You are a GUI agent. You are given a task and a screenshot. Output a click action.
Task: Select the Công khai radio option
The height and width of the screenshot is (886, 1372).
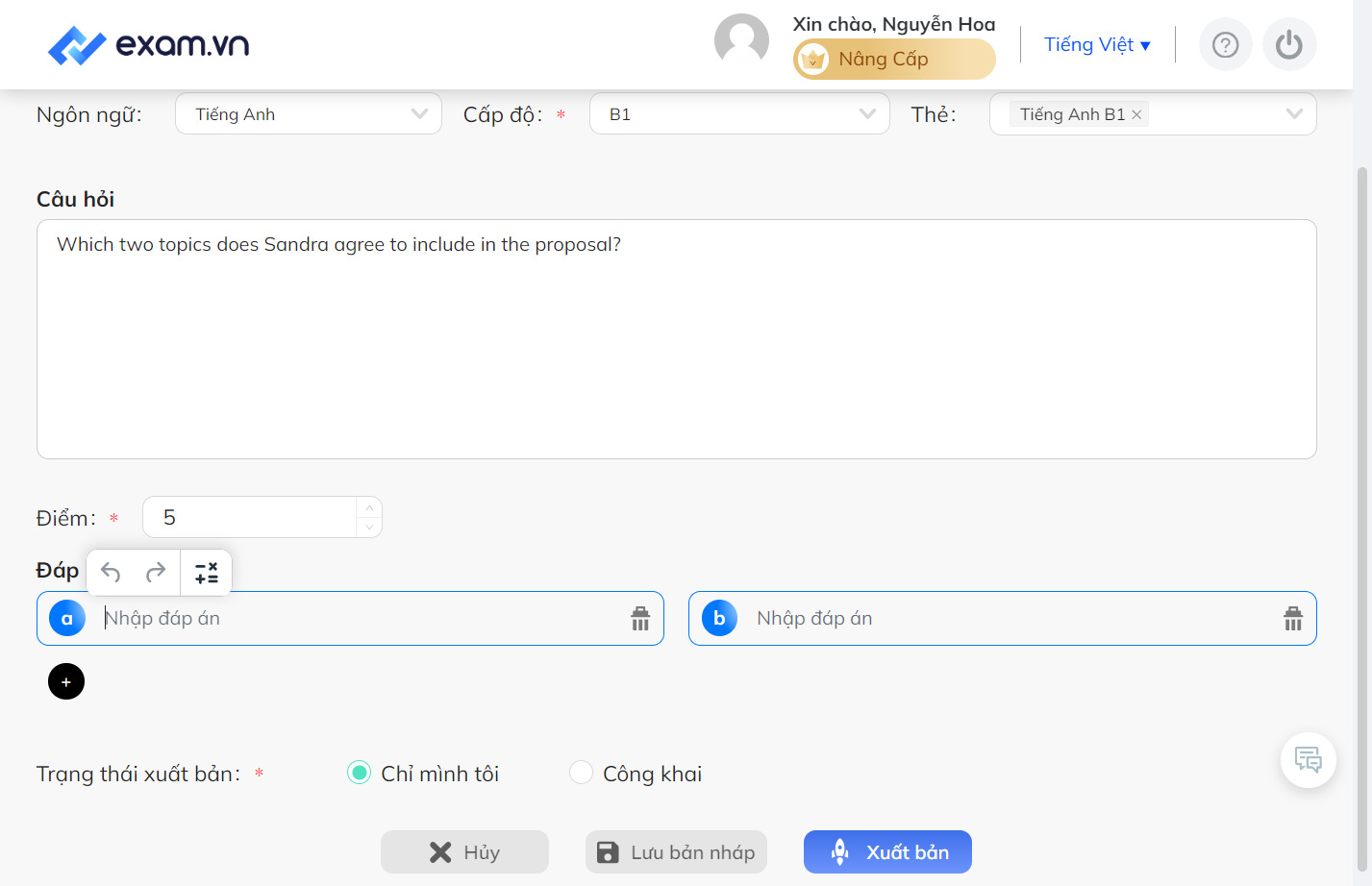coord(581,773)
